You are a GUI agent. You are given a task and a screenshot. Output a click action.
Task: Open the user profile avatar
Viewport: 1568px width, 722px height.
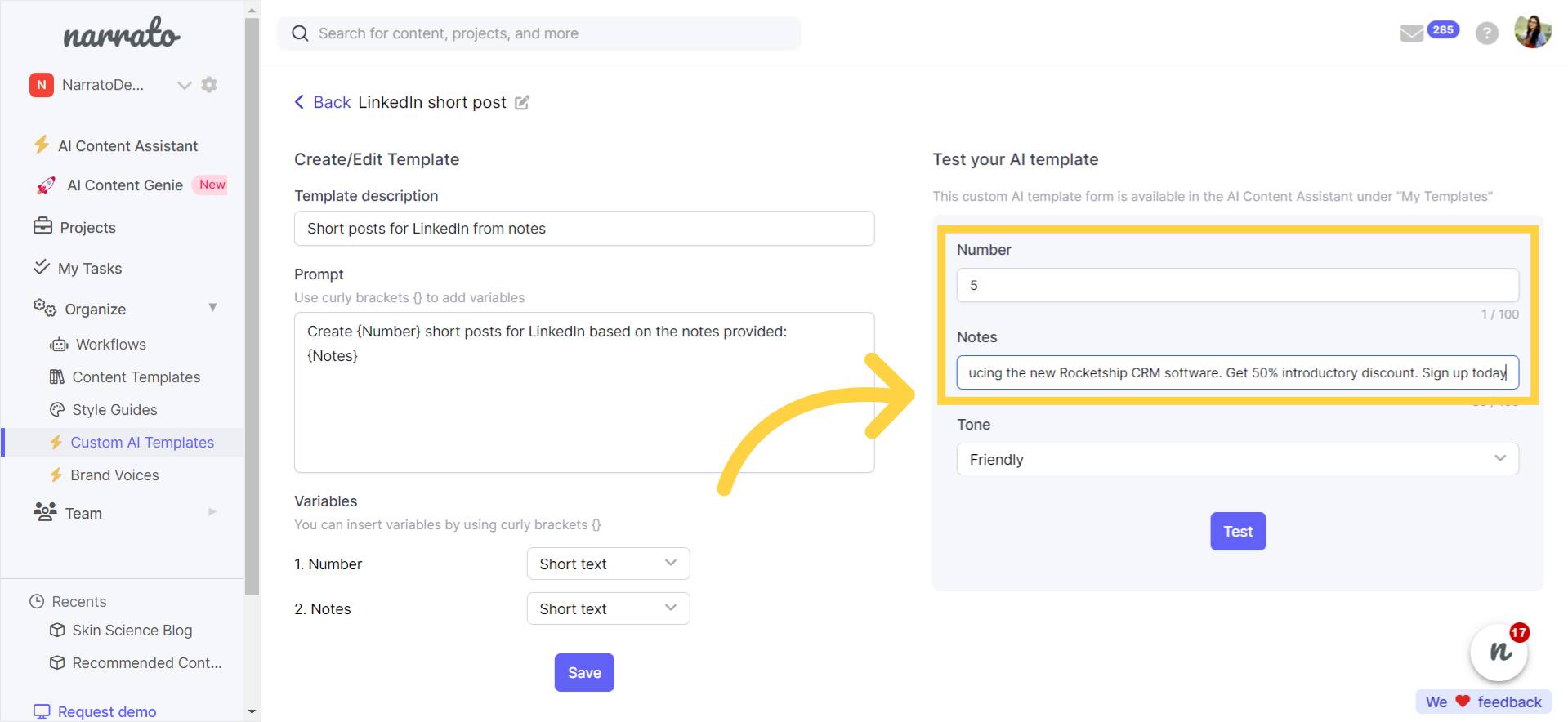click(x=1532, y=32)
